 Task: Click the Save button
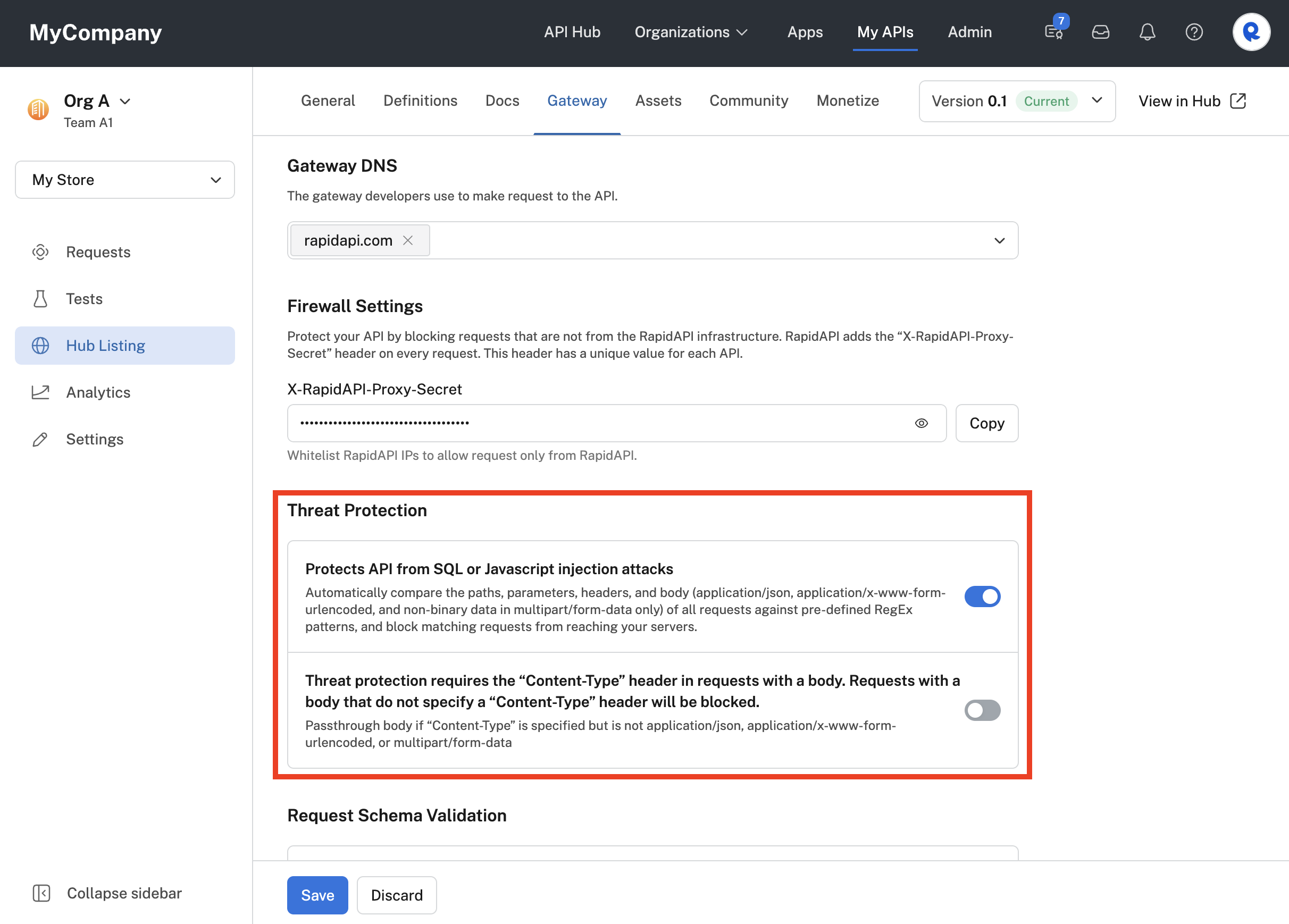(317, 895)
